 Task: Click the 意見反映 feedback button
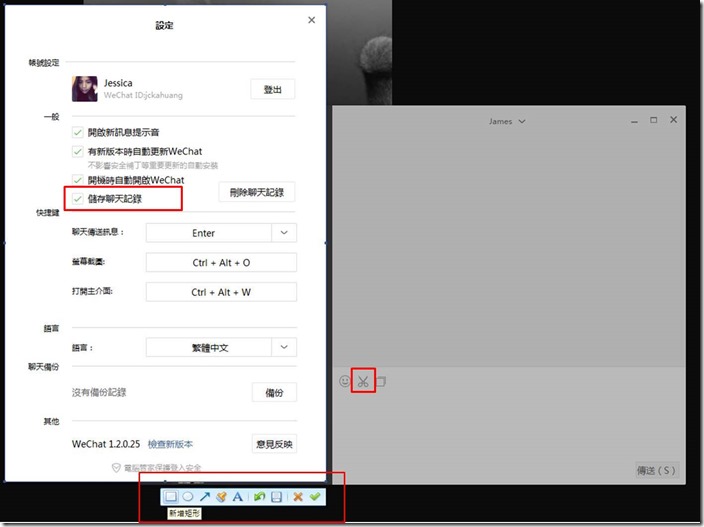[274, 444]
